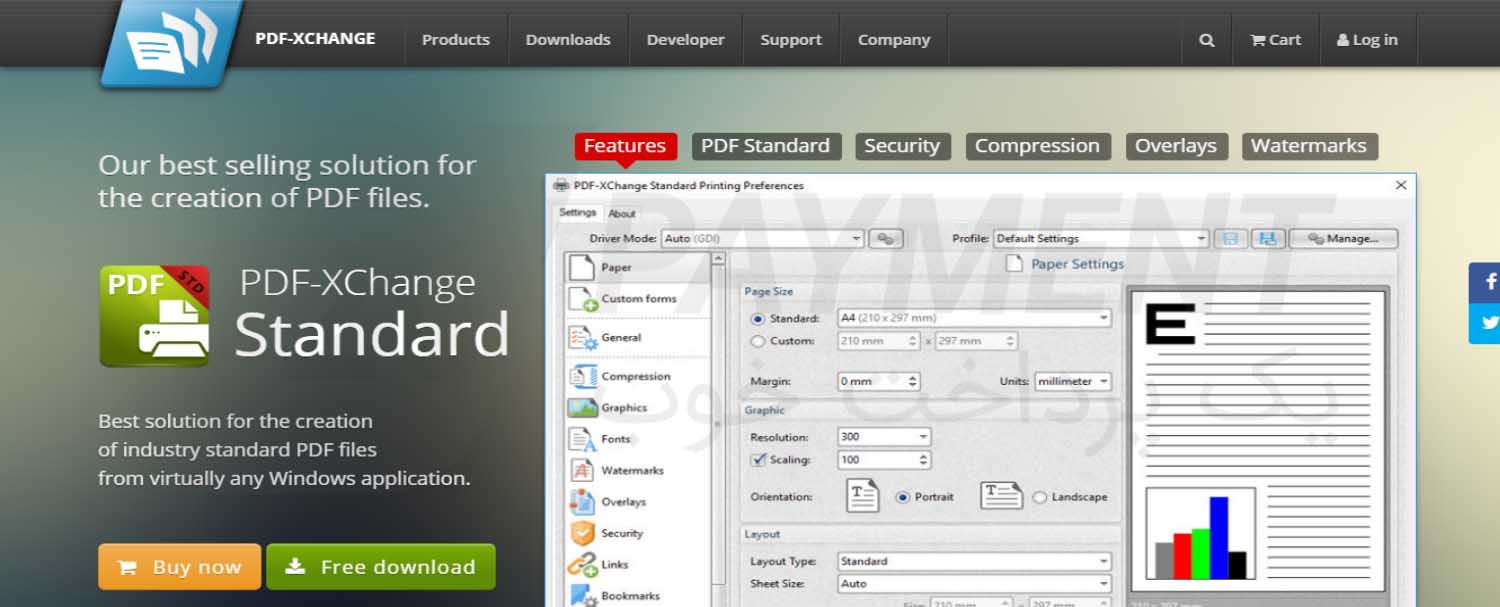Open the Sheet Size Auto dropdown
This screenshot has height=607, width=1500.
click(974, 584)
